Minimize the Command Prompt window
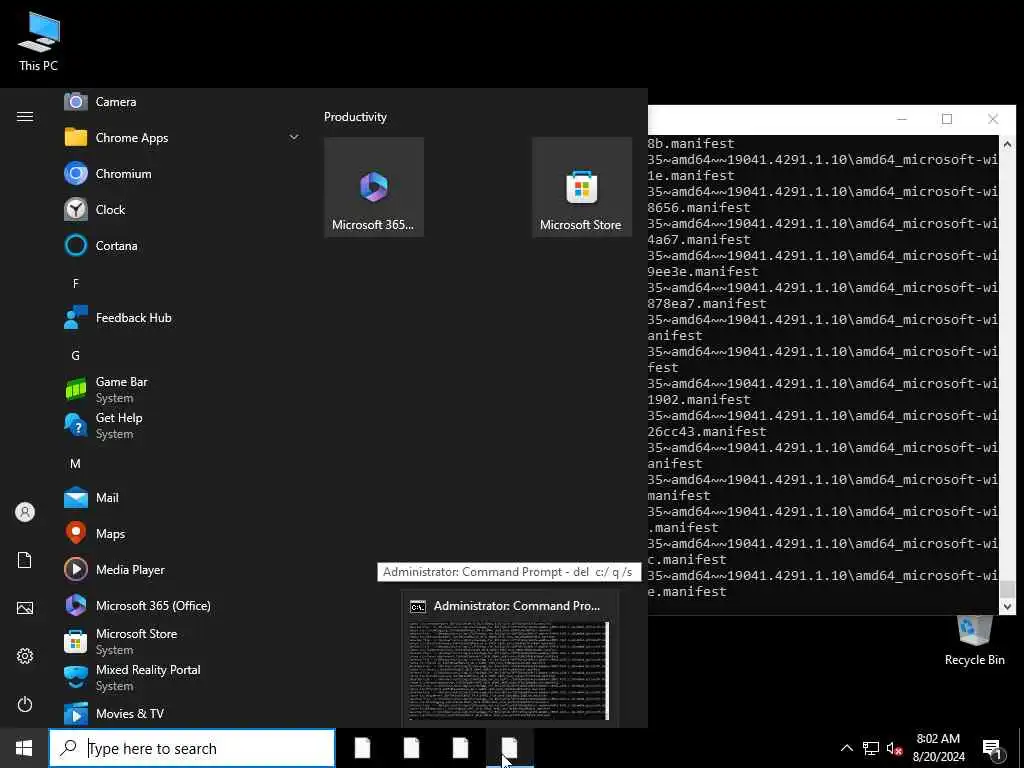Screen dimensions: 1024x768 [902, 119]
